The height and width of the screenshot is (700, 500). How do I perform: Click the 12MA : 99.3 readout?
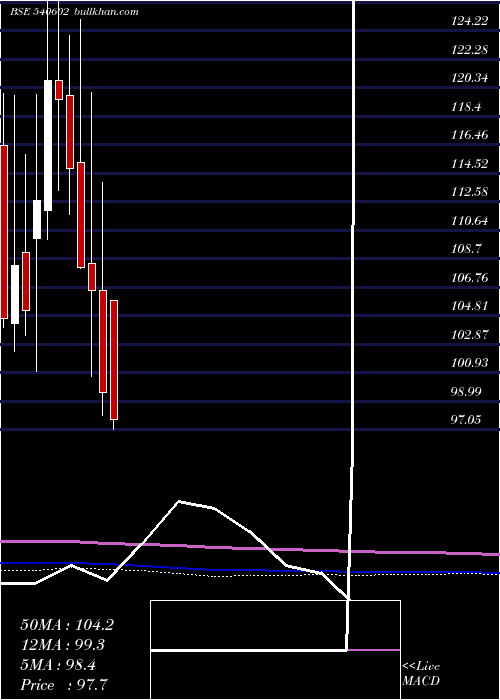(63, 645)
